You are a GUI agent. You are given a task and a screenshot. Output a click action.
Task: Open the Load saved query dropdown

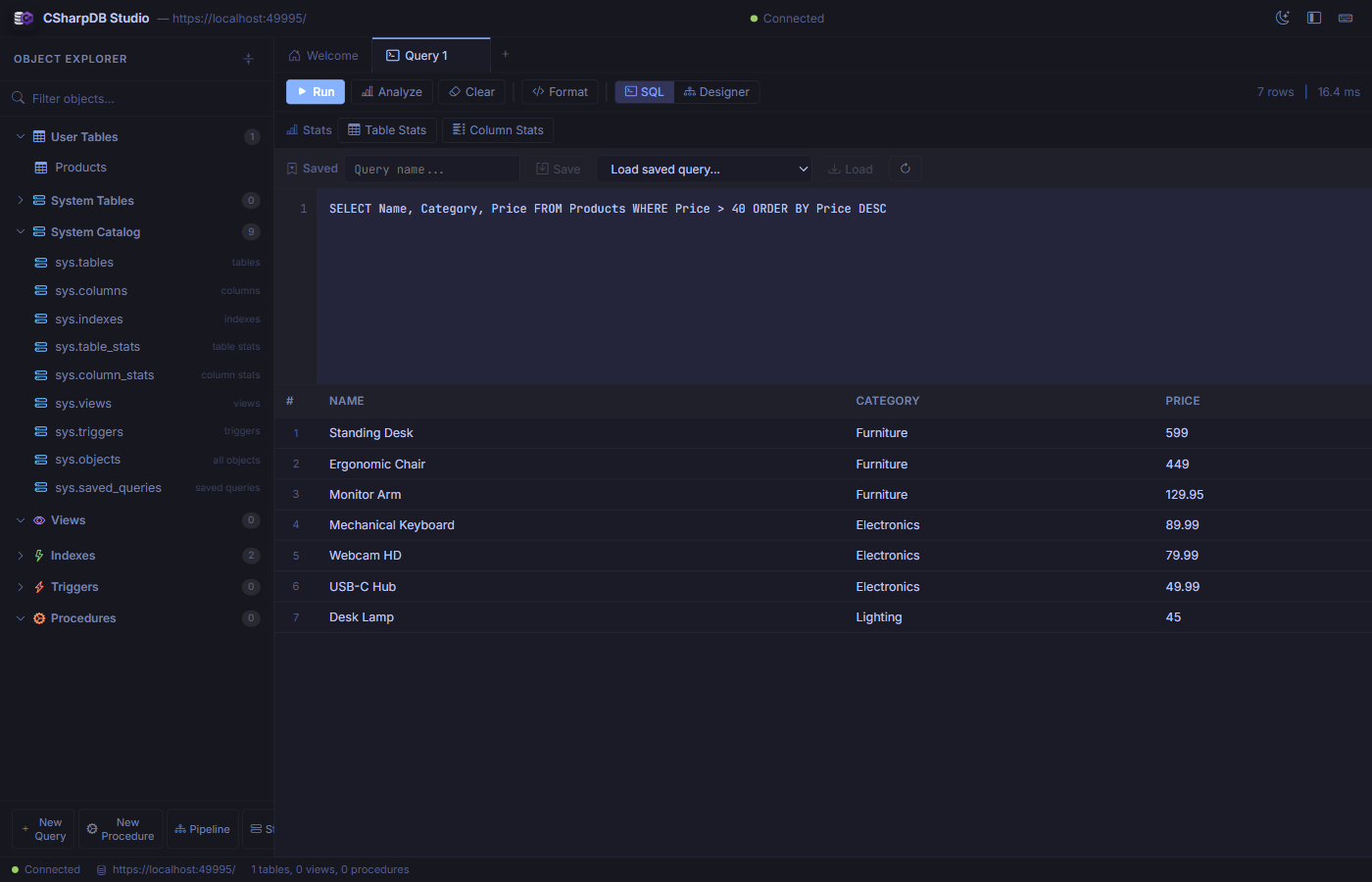(704, 168)
